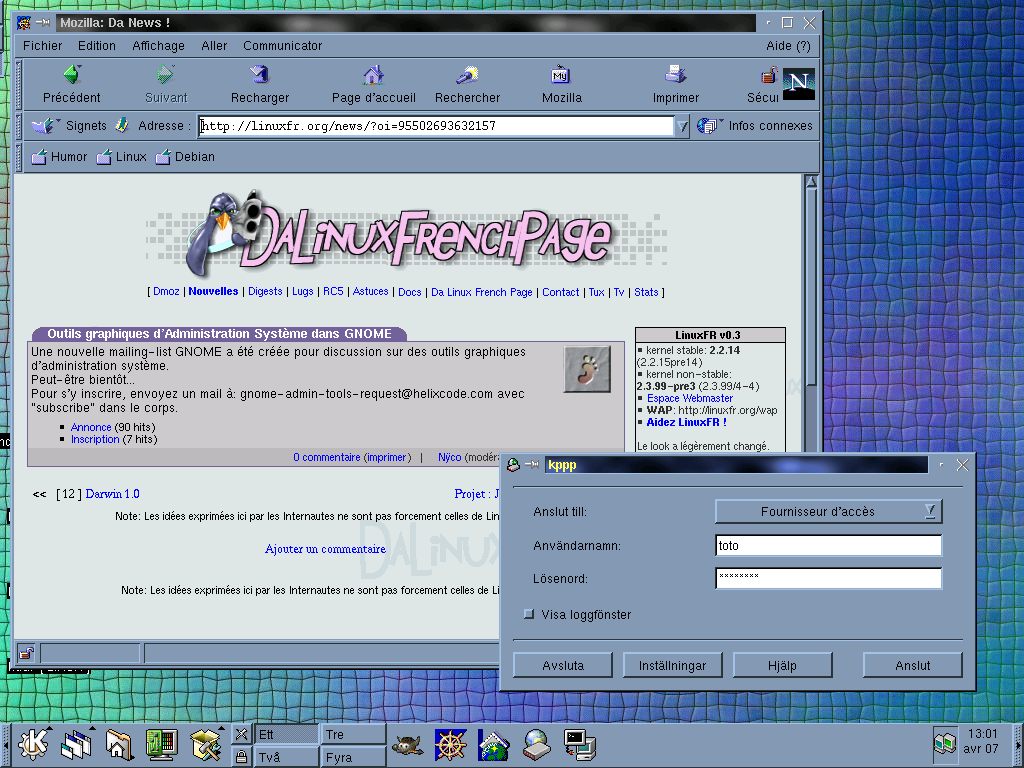Viewport: 1024px width, 768px height.
Task: Click the status bar security lock icon
Action: click(x=26, y=653)
